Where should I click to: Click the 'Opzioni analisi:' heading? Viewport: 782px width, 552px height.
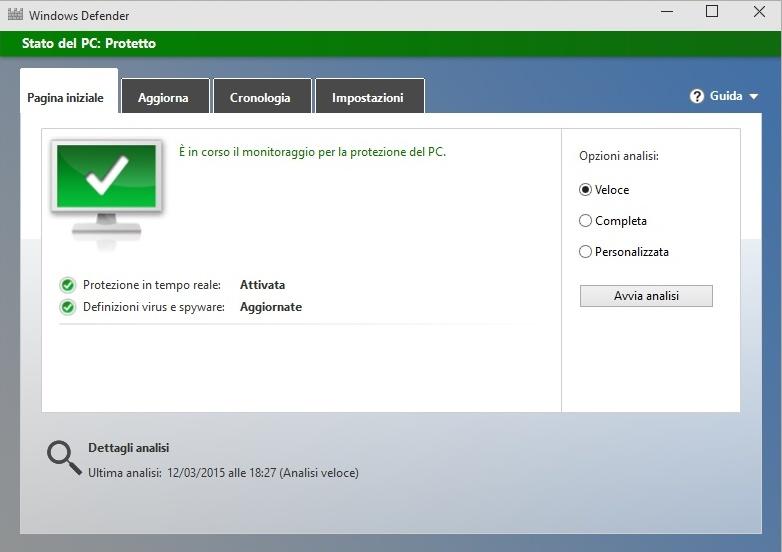619,156
